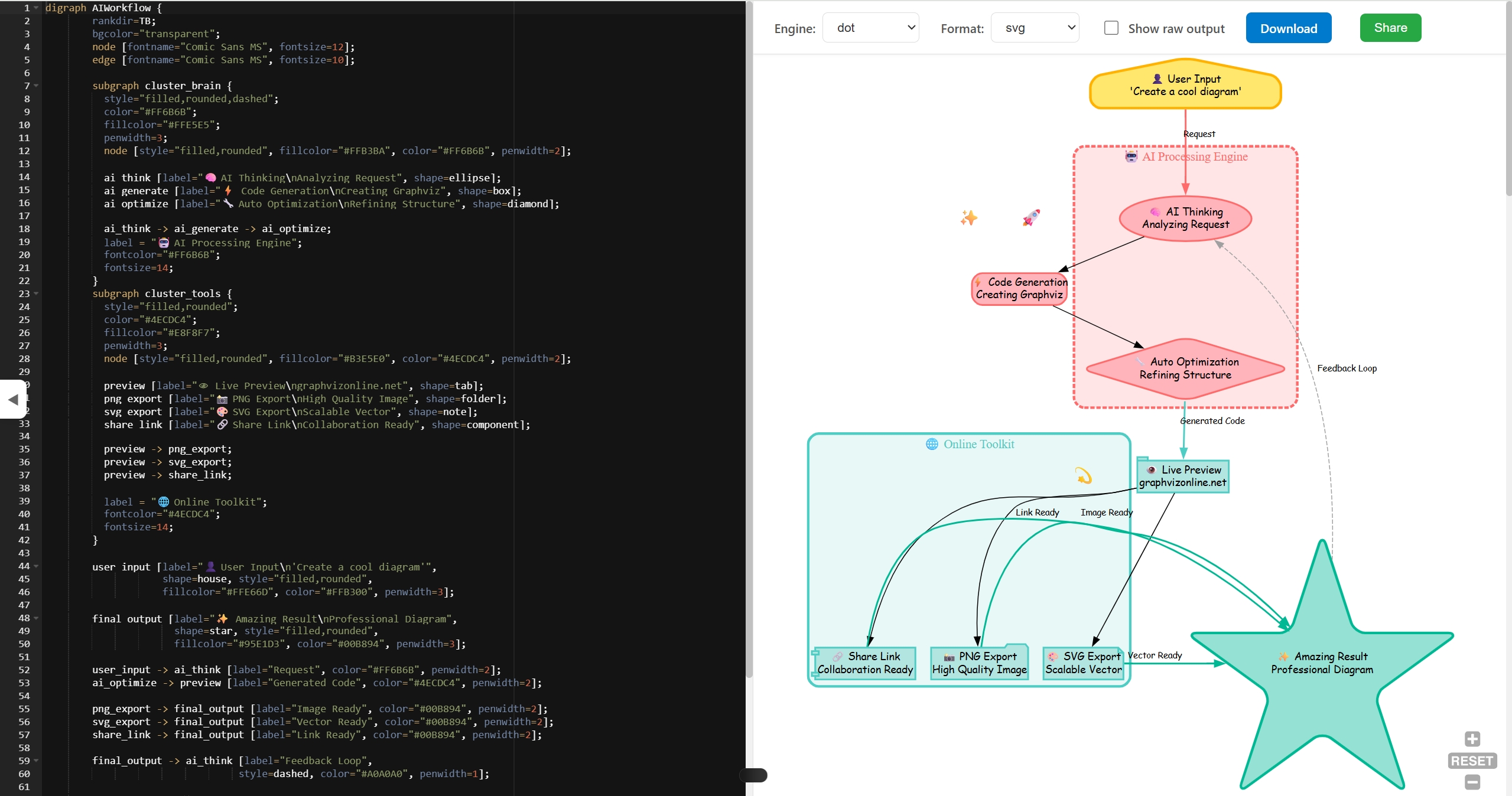1512x796 pixels.
Task: Collapse the cluster_tools subgraph fold arrow at line 23
Action: pyautogui.click(x=35, y=293)
